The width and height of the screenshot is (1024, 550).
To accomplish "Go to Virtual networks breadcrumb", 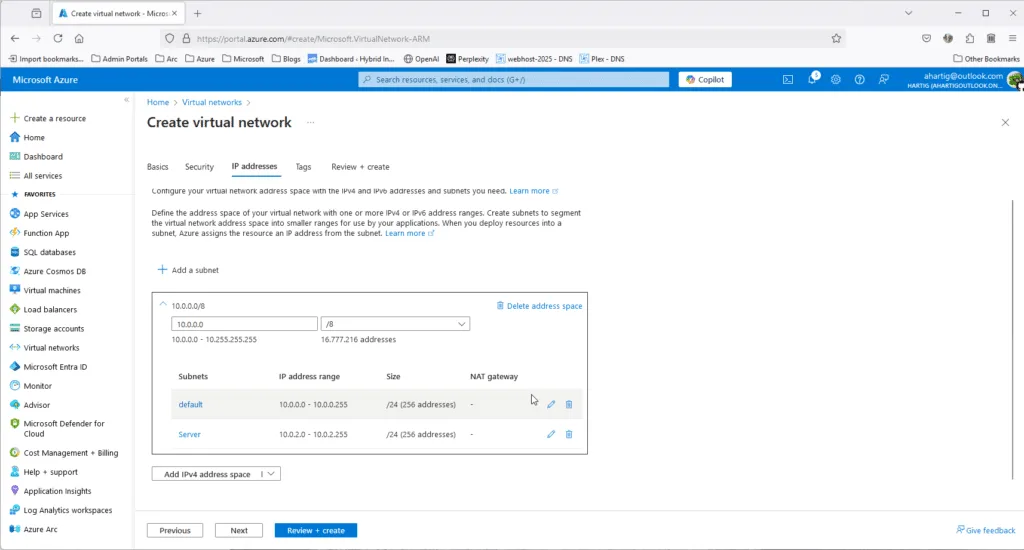I will pyautogui.click(x=212, y=103).
